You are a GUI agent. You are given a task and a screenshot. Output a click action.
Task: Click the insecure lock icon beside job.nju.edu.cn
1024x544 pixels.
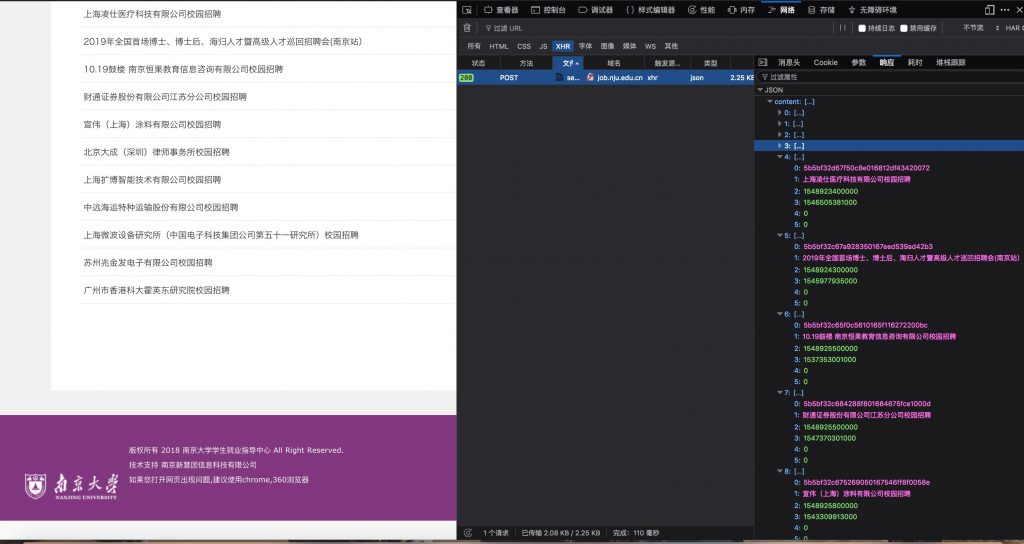click(590, 77)
